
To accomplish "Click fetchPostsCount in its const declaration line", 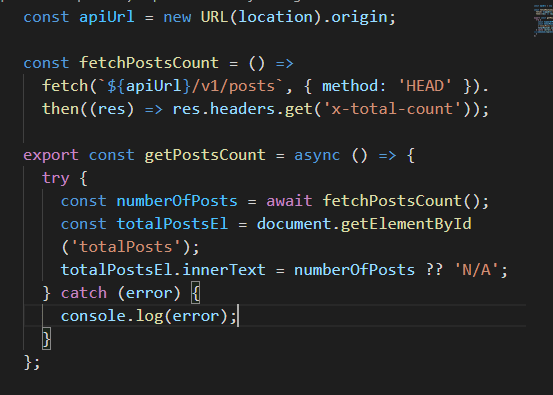I will click(149, 63).
